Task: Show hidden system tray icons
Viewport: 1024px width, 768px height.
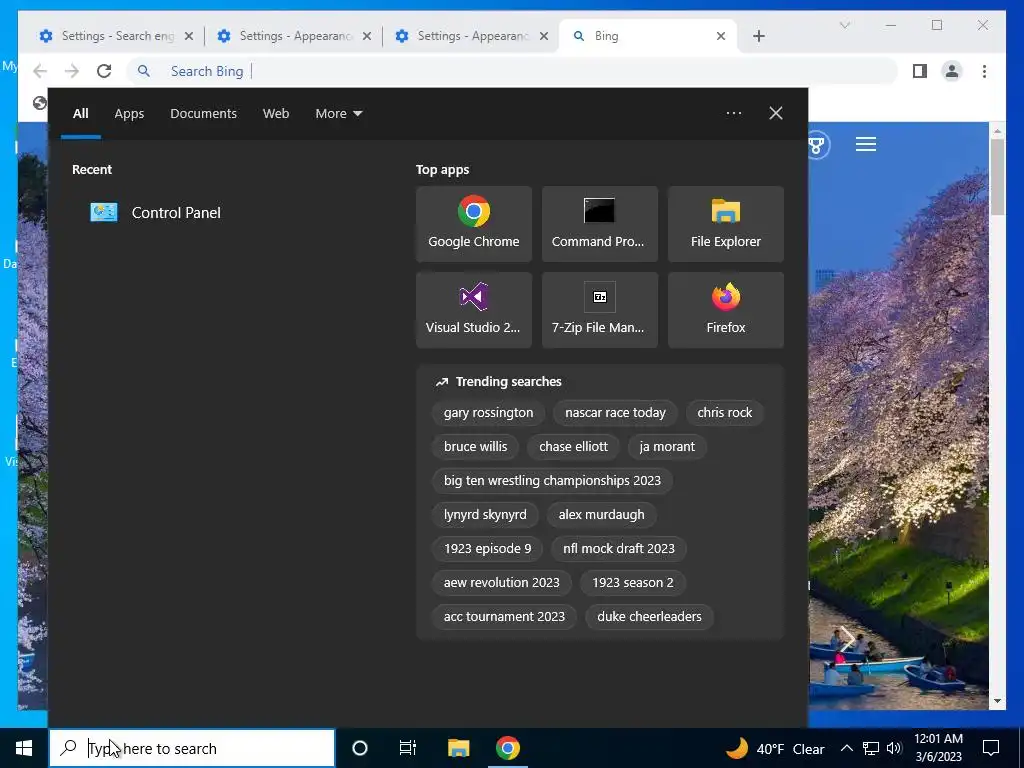Action: [846, 748]
